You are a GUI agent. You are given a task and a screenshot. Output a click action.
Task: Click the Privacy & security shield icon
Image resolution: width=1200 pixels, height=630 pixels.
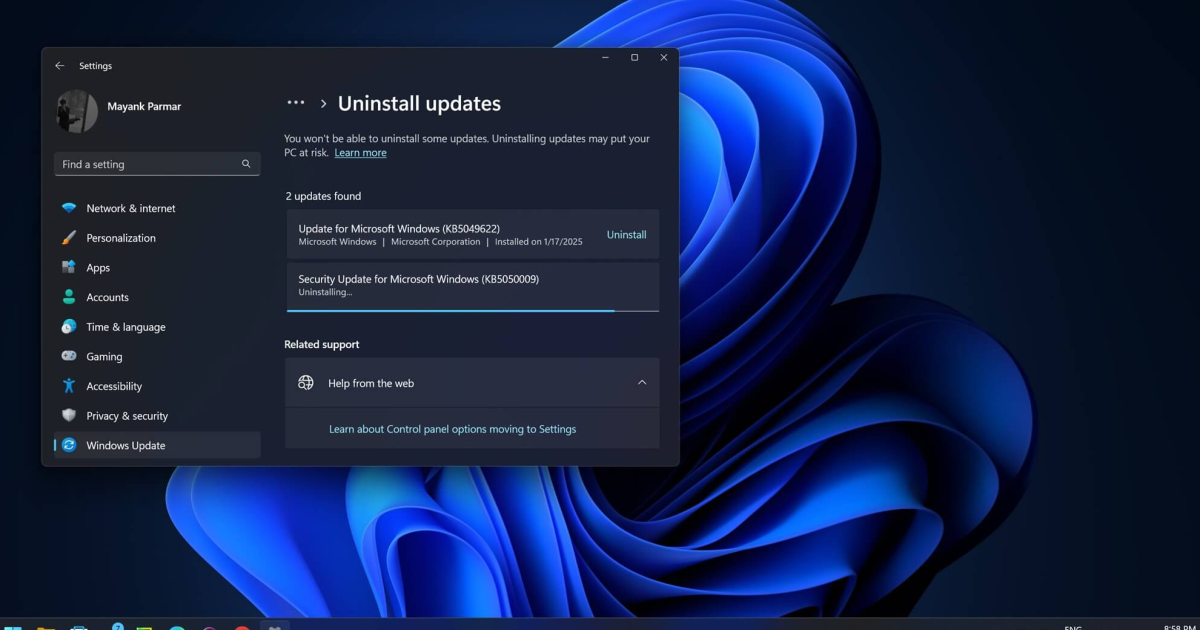[x=69, y=416]
